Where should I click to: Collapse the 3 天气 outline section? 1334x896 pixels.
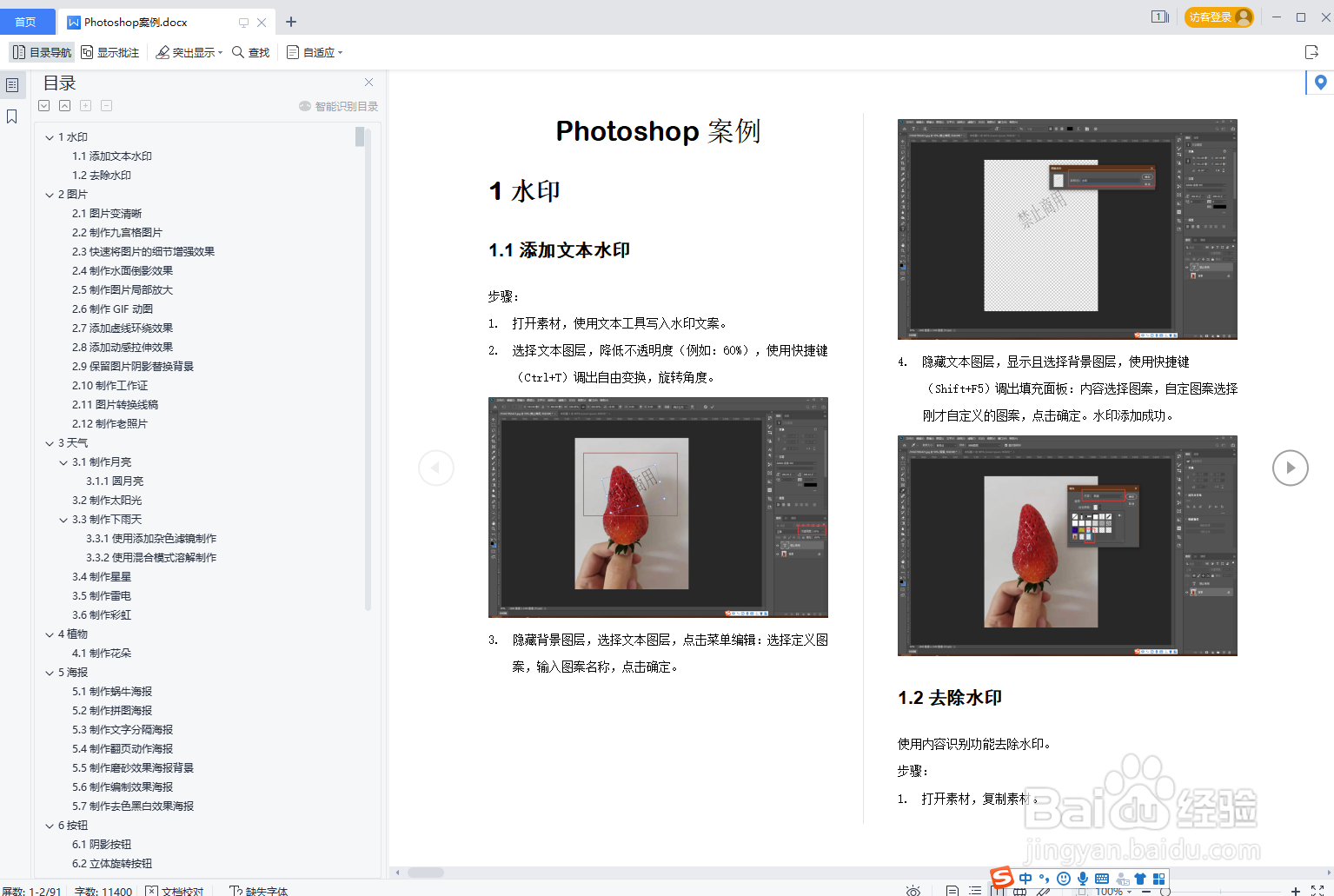point(50,443)
